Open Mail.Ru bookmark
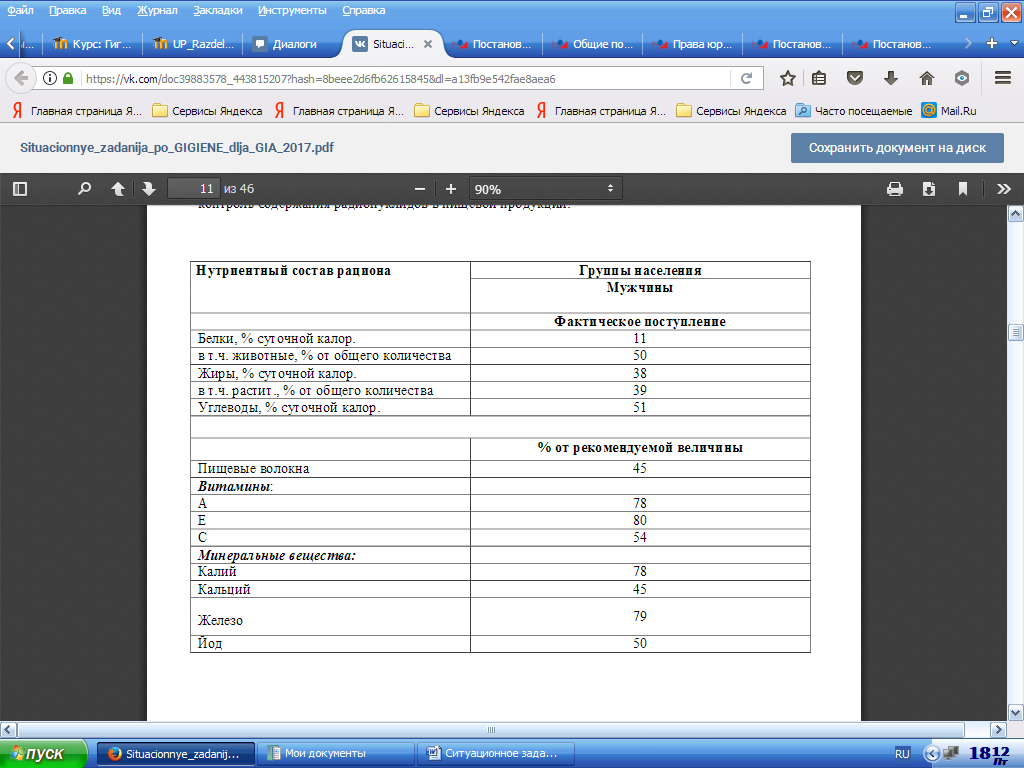 point(950,111)
